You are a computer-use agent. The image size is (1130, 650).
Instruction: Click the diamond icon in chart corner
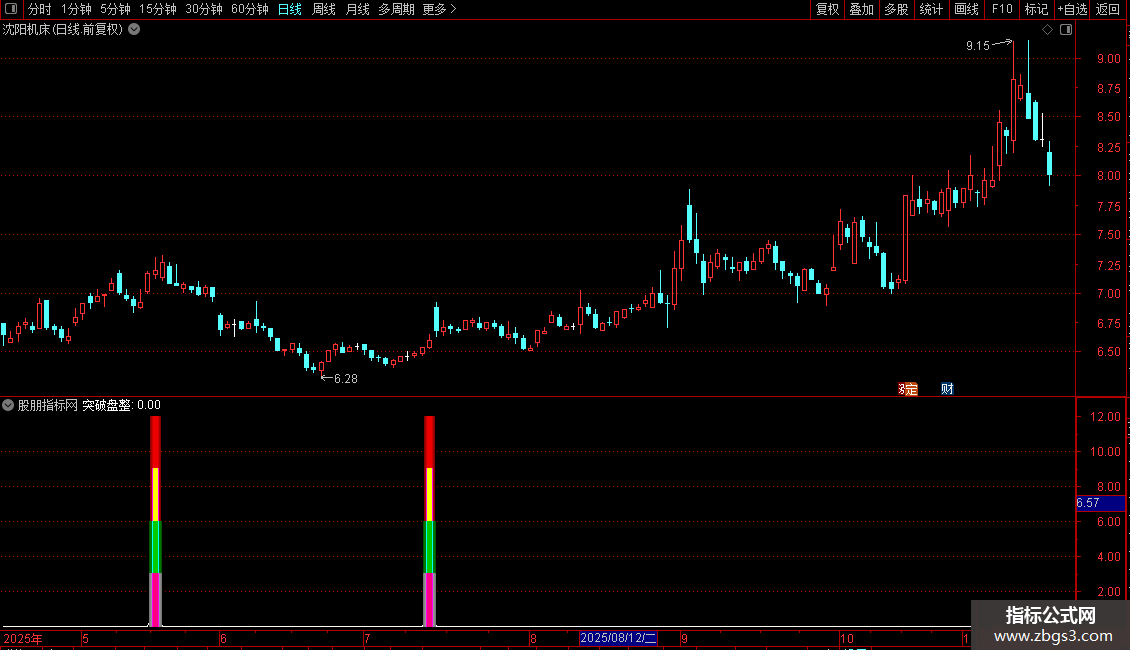pyautogui.click(x=1047, y=30)
